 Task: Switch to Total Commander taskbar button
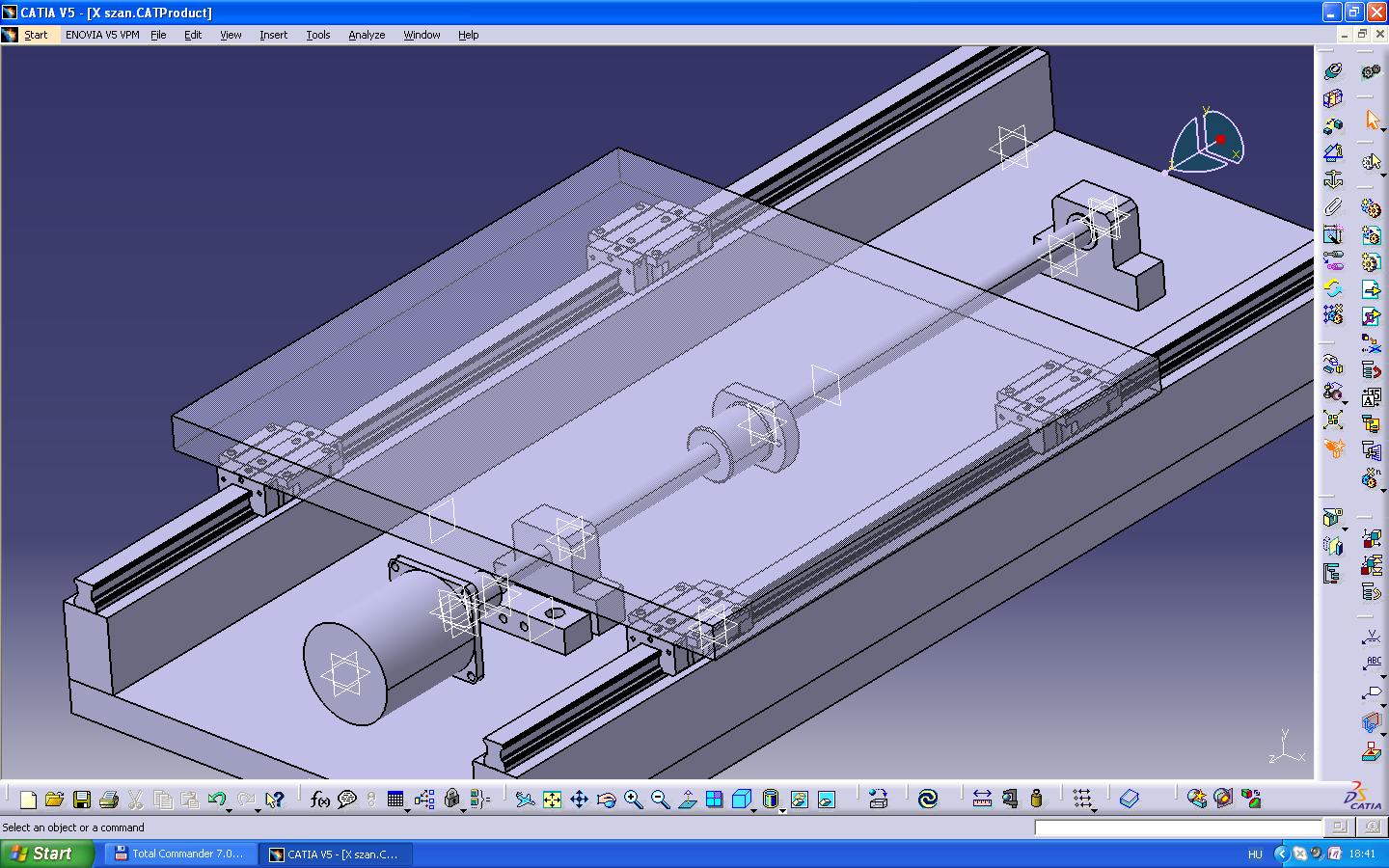181,854
